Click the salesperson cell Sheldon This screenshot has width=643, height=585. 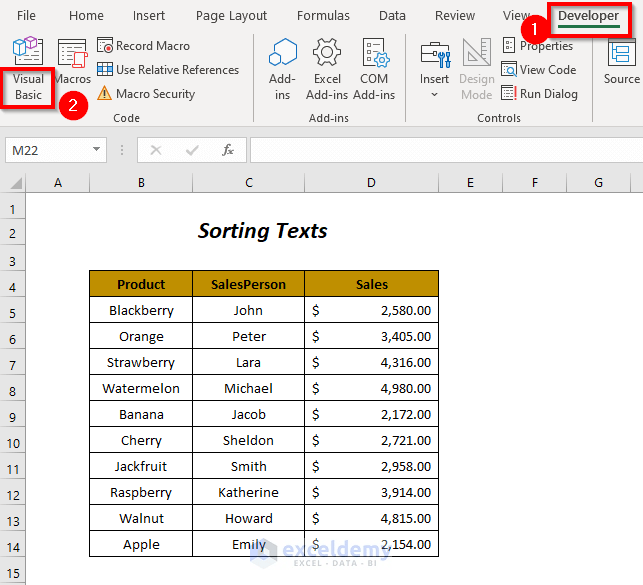[x=249, y=440]
